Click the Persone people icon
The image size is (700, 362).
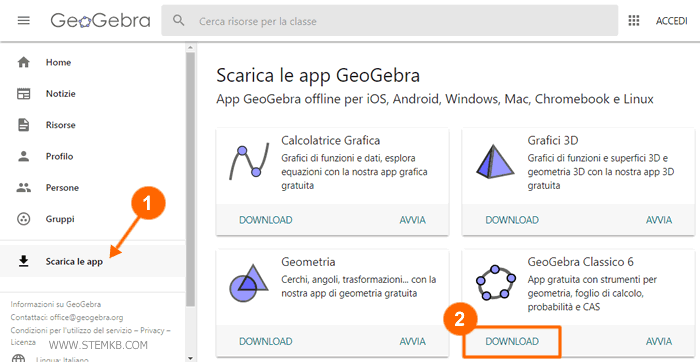tap(23, 187)
